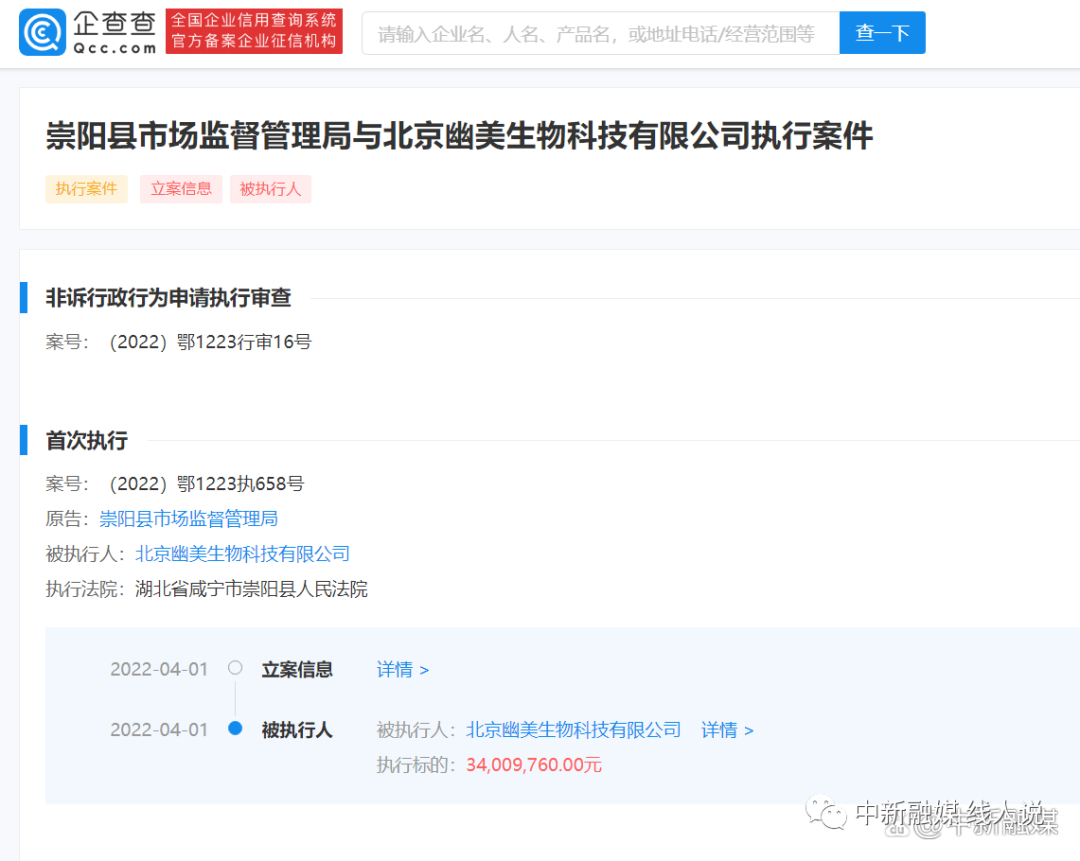Screen dimensions: 1080x861
Task: Click the 非诉行政行为申请执行审查 section header
Action: point(166,297)
